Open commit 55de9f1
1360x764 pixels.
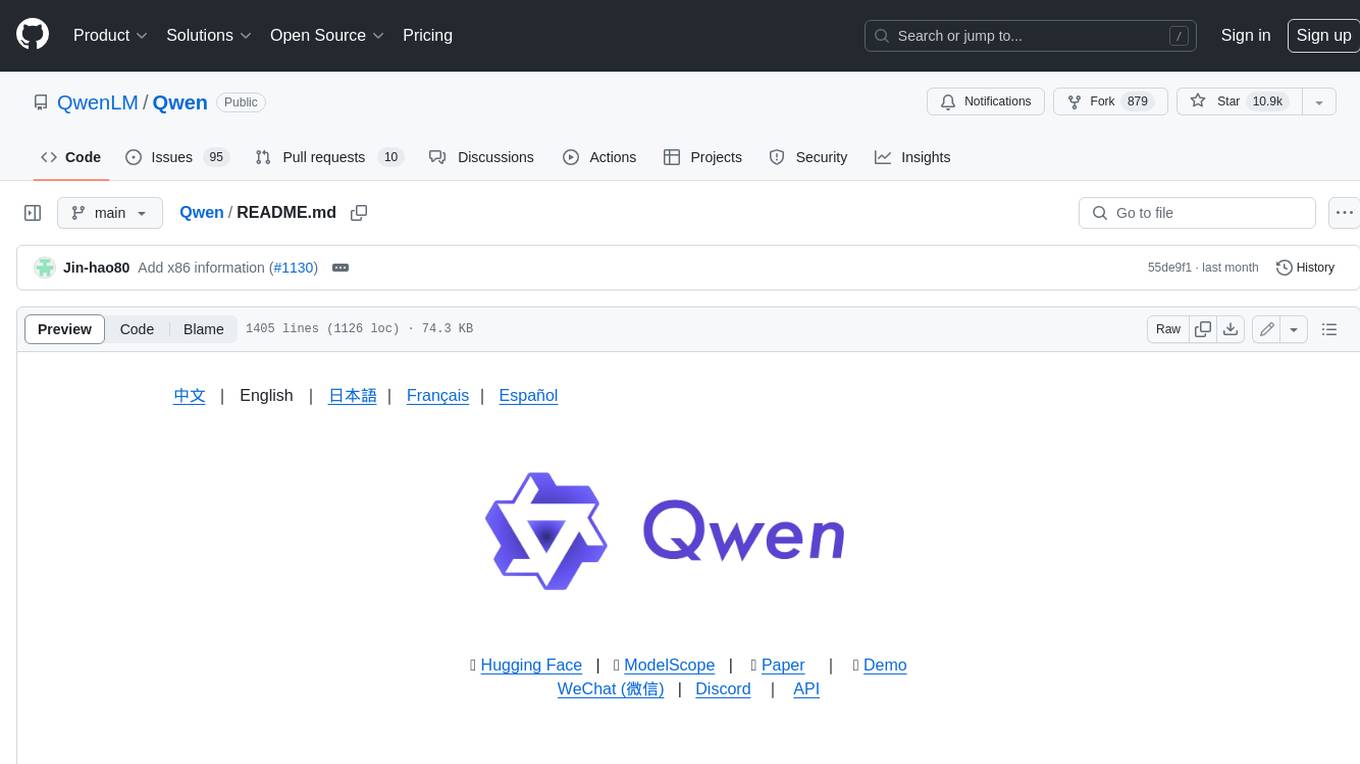1170,268
